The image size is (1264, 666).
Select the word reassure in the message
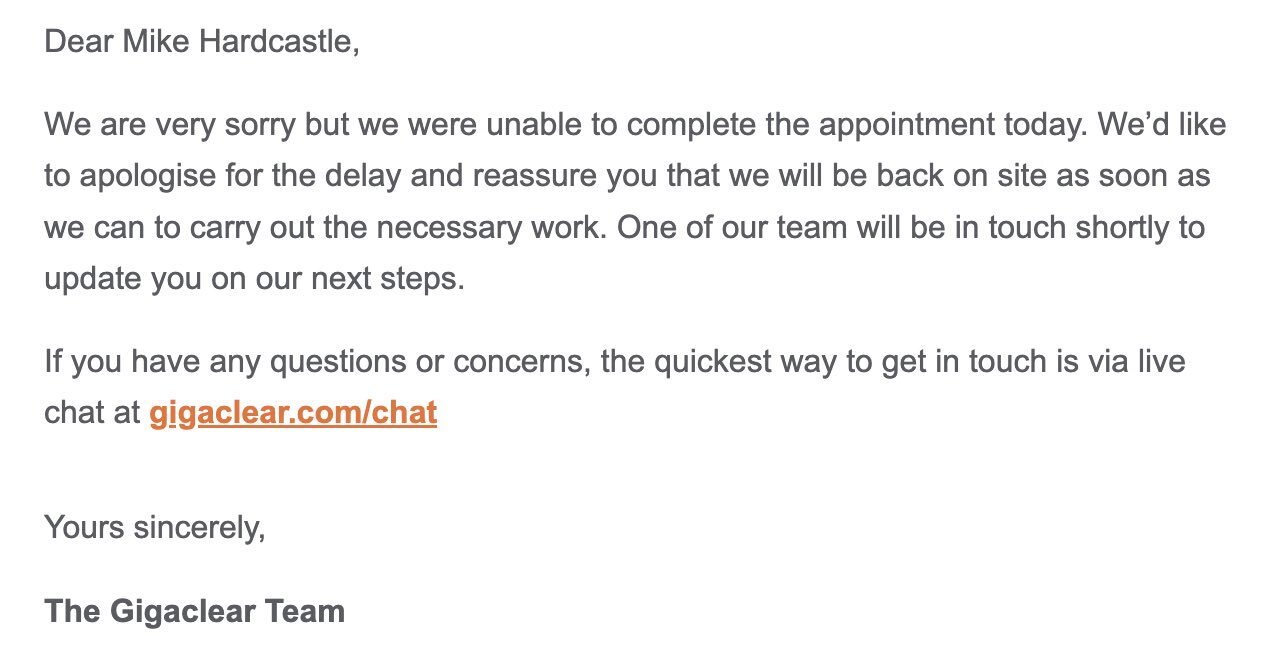click(533, 177)
